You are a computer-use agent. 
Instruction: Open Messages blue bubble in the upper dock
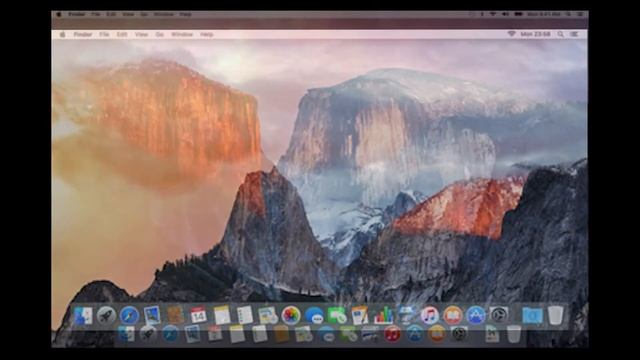[x=314, y=316]
